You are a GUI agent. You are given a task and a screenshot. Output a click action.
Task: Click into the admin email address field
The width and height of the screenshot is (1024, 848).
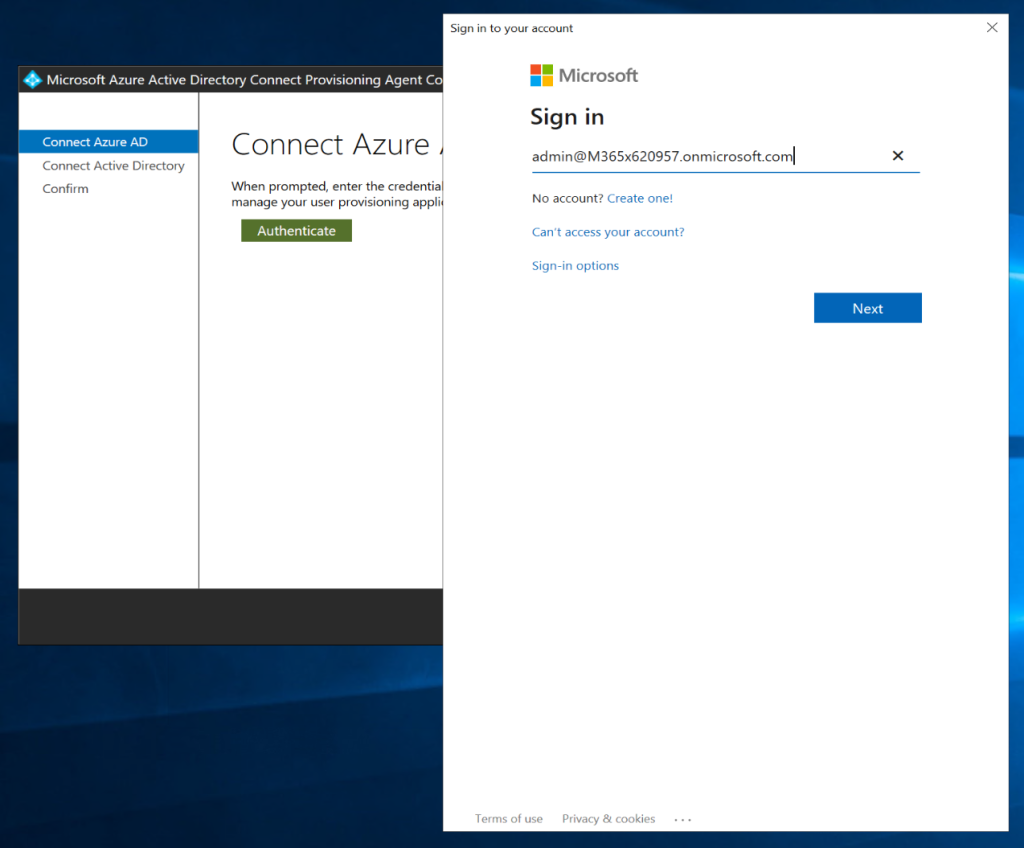click(x=700, y=156)
